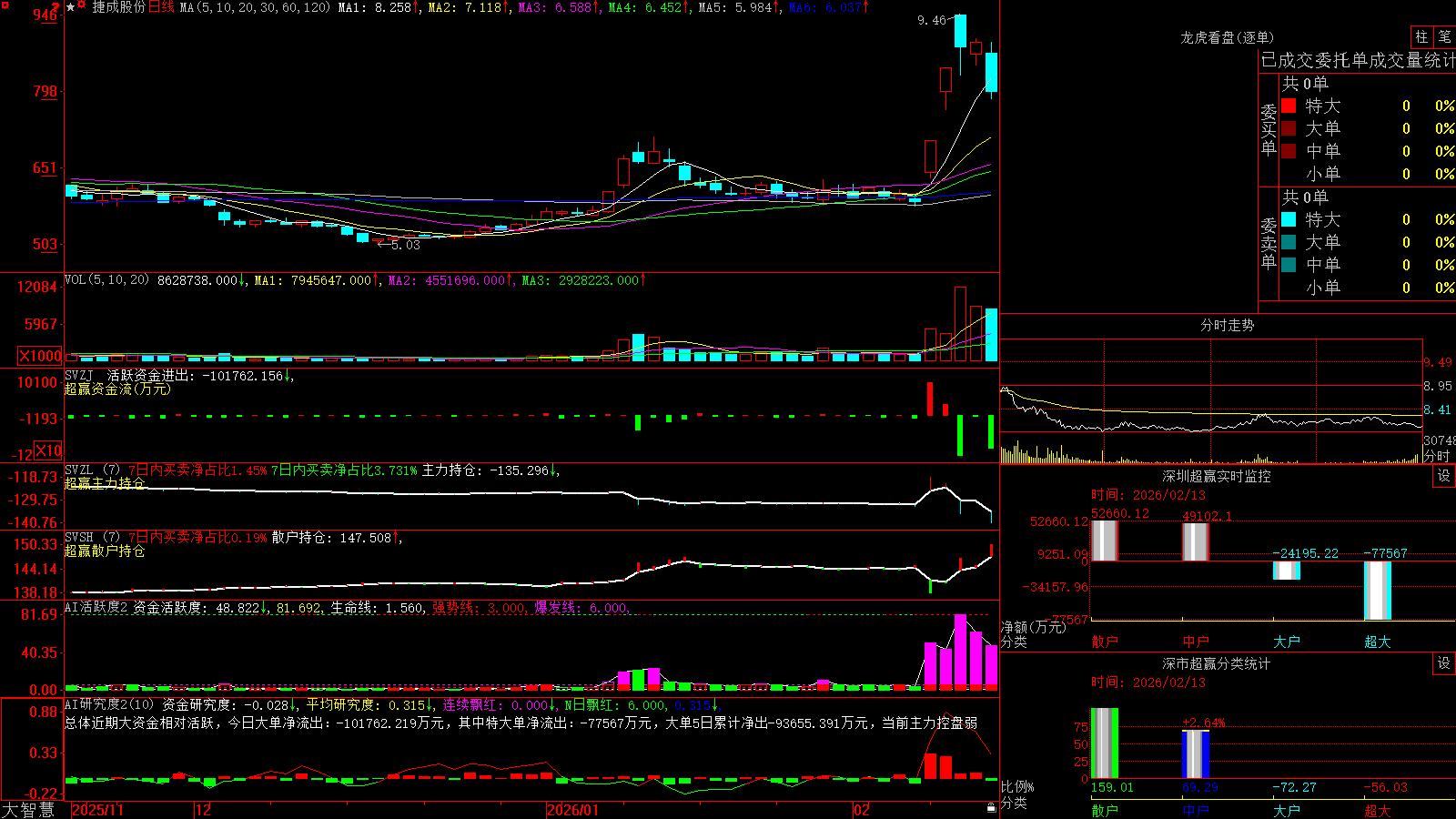Click the teal 中单 sell-order swatch
1456x819 pixels.
[1289, 265]
